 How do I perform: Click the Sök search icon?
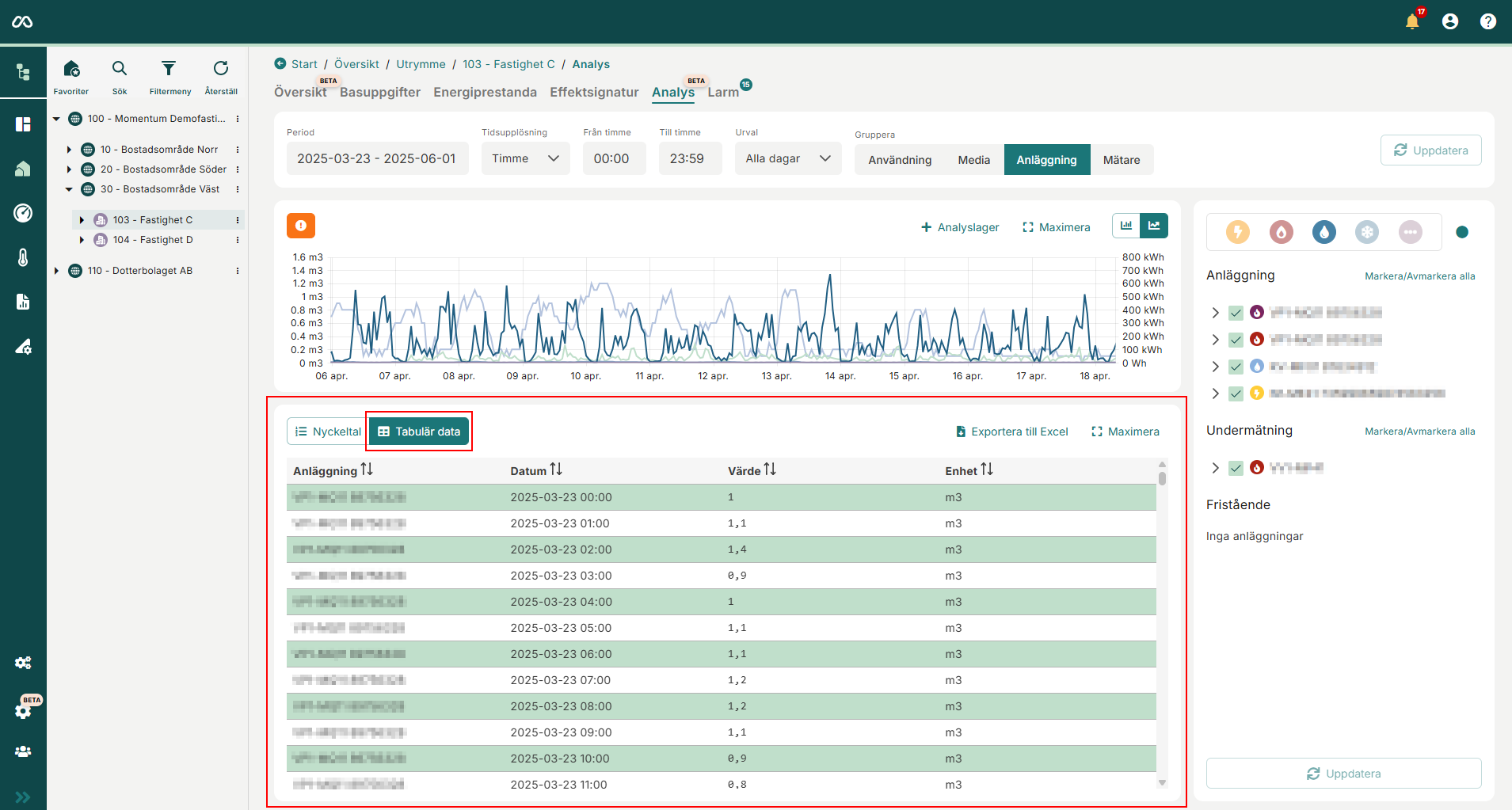coord(120,77)
